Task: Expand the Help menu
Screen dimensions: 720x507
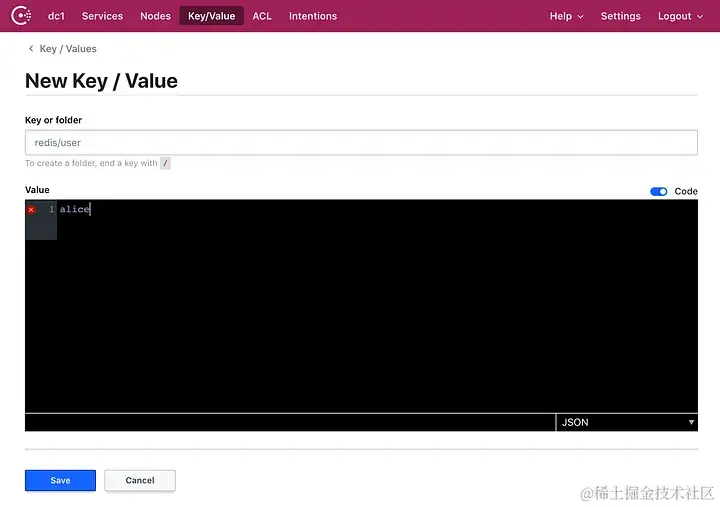Action: click(566, 16)
